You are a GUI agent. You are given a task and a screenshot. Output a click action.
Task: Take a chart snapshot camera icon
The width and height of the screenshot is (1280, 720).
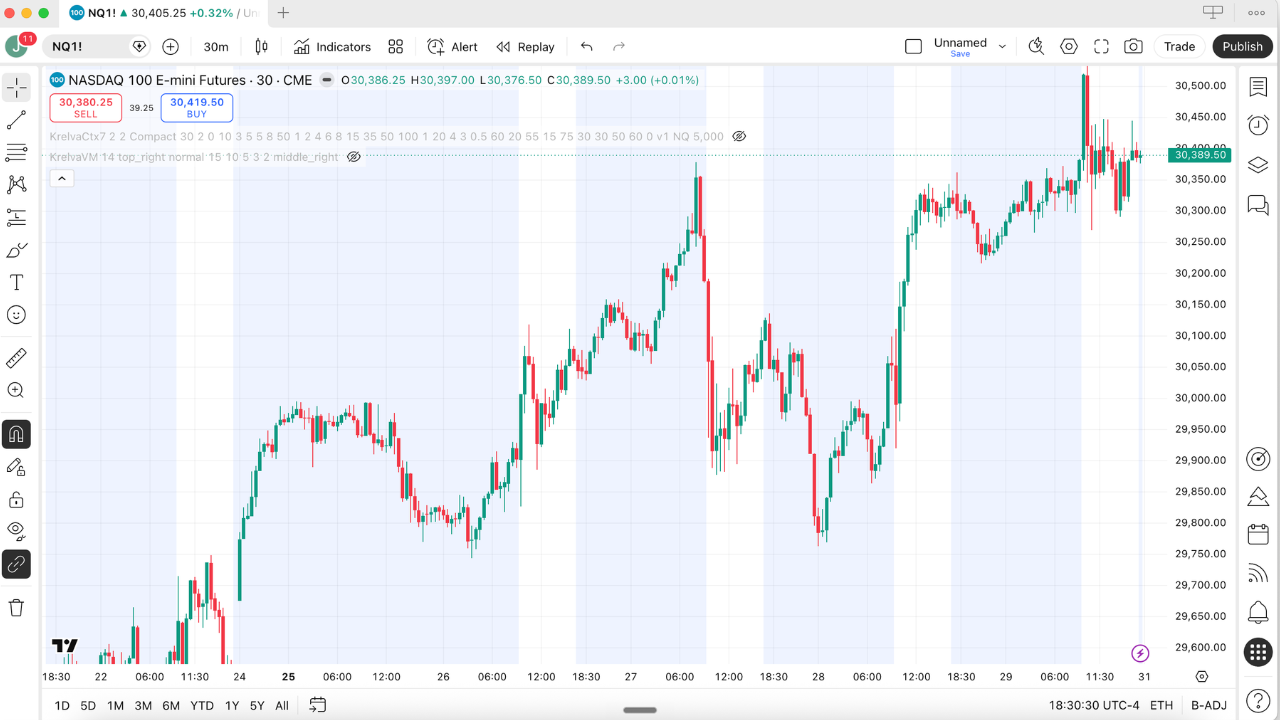click(1133, 46)
